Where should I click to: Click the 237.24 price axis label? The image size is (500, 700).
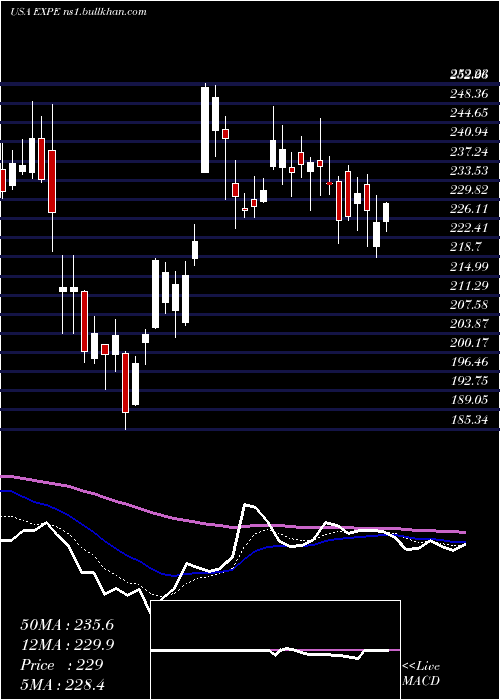click(468, 152)
